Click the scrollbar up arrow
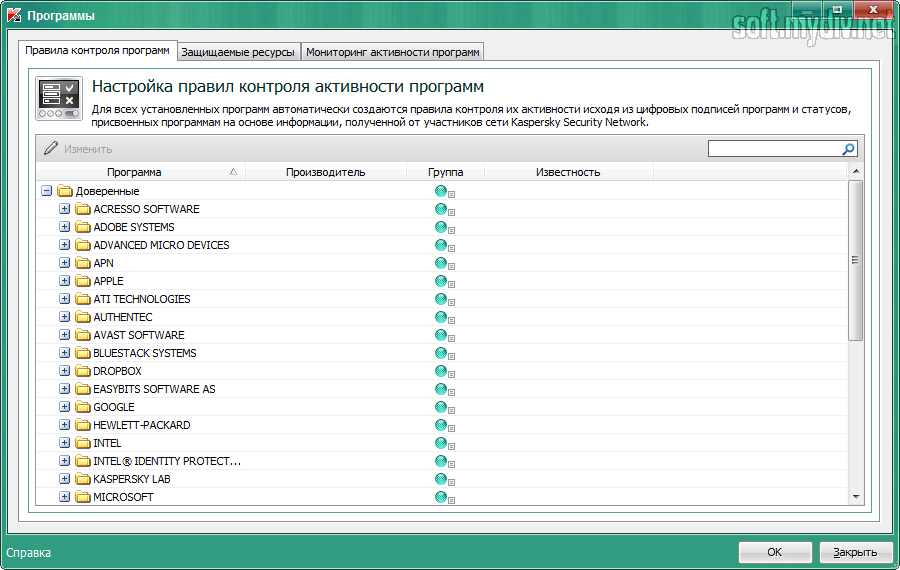Screen dimensions: 900x570 pyautogui.click(x=856, y=172)
